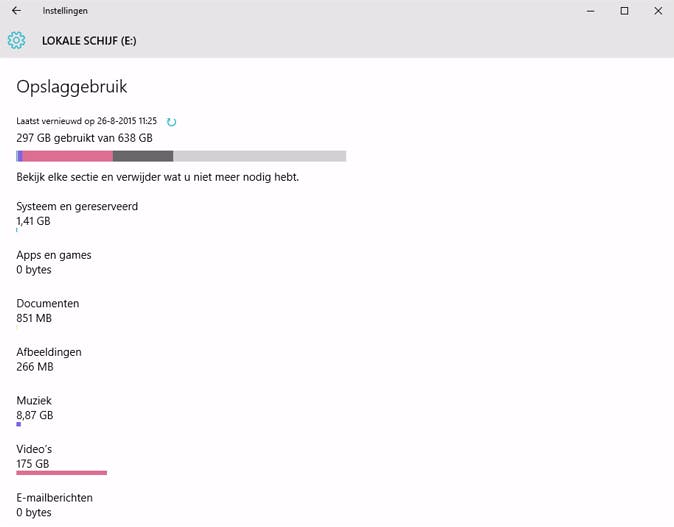Close the Instellingen window

point(656,11)
